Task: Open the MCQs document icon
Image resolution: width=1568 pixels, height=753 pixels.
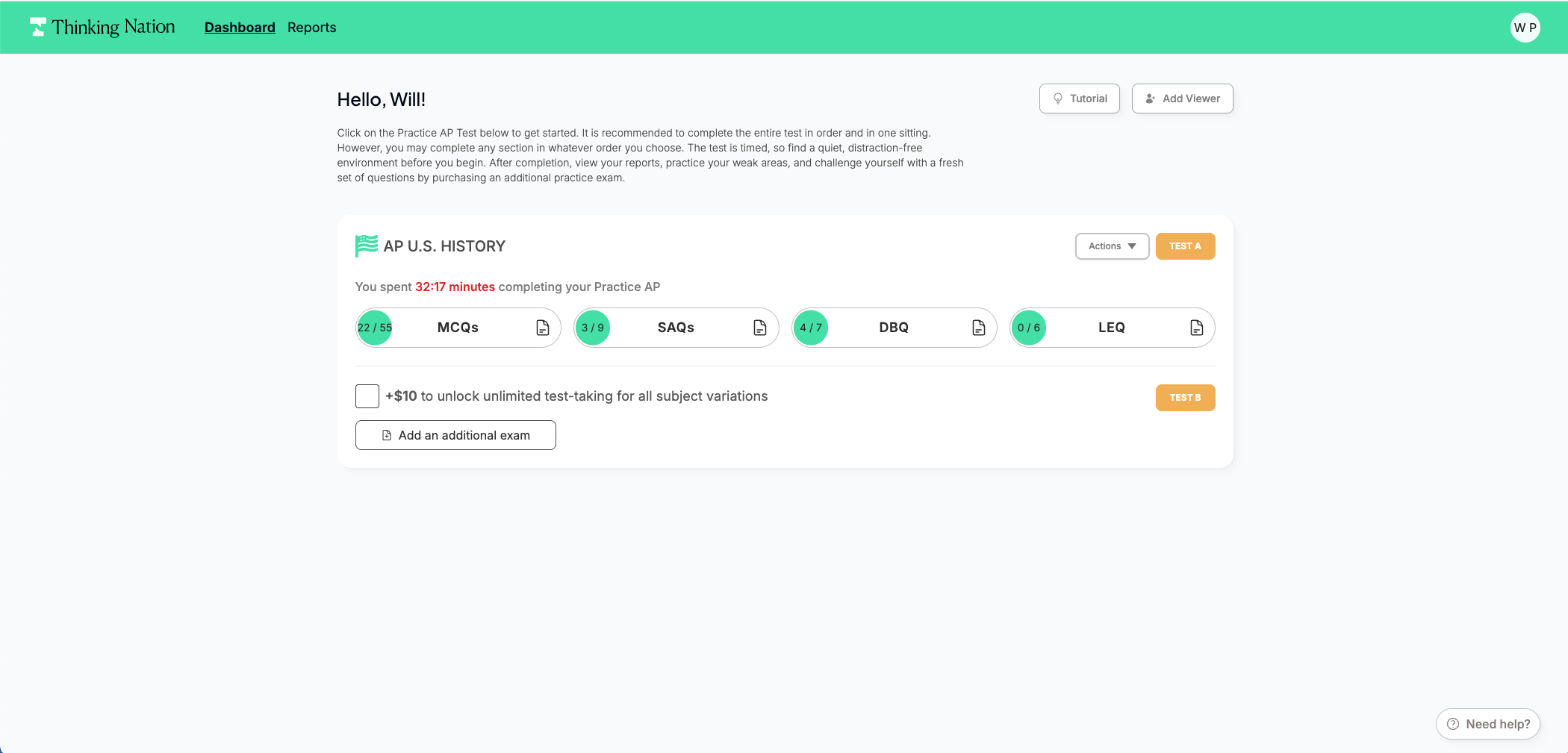Action: (x=543, y=328)
